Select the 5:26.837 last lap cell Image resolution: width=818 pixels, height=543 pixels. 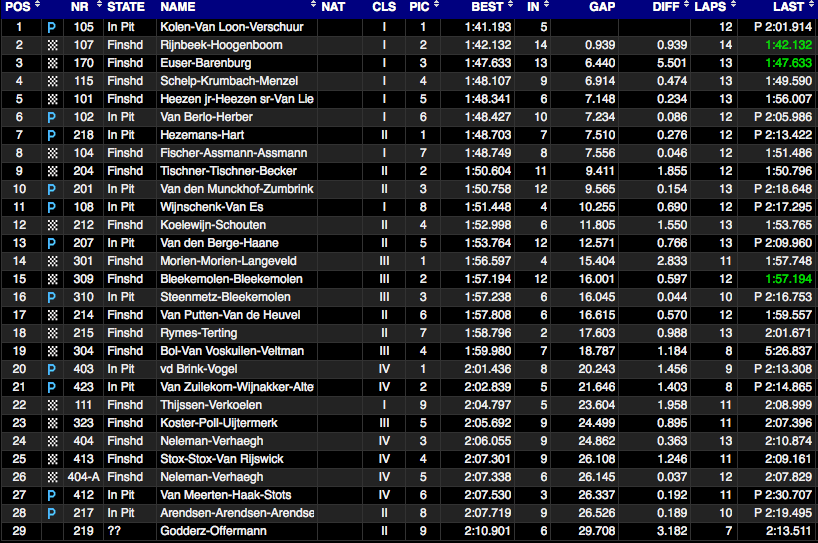pyautogui.click(x=789, y=351)
